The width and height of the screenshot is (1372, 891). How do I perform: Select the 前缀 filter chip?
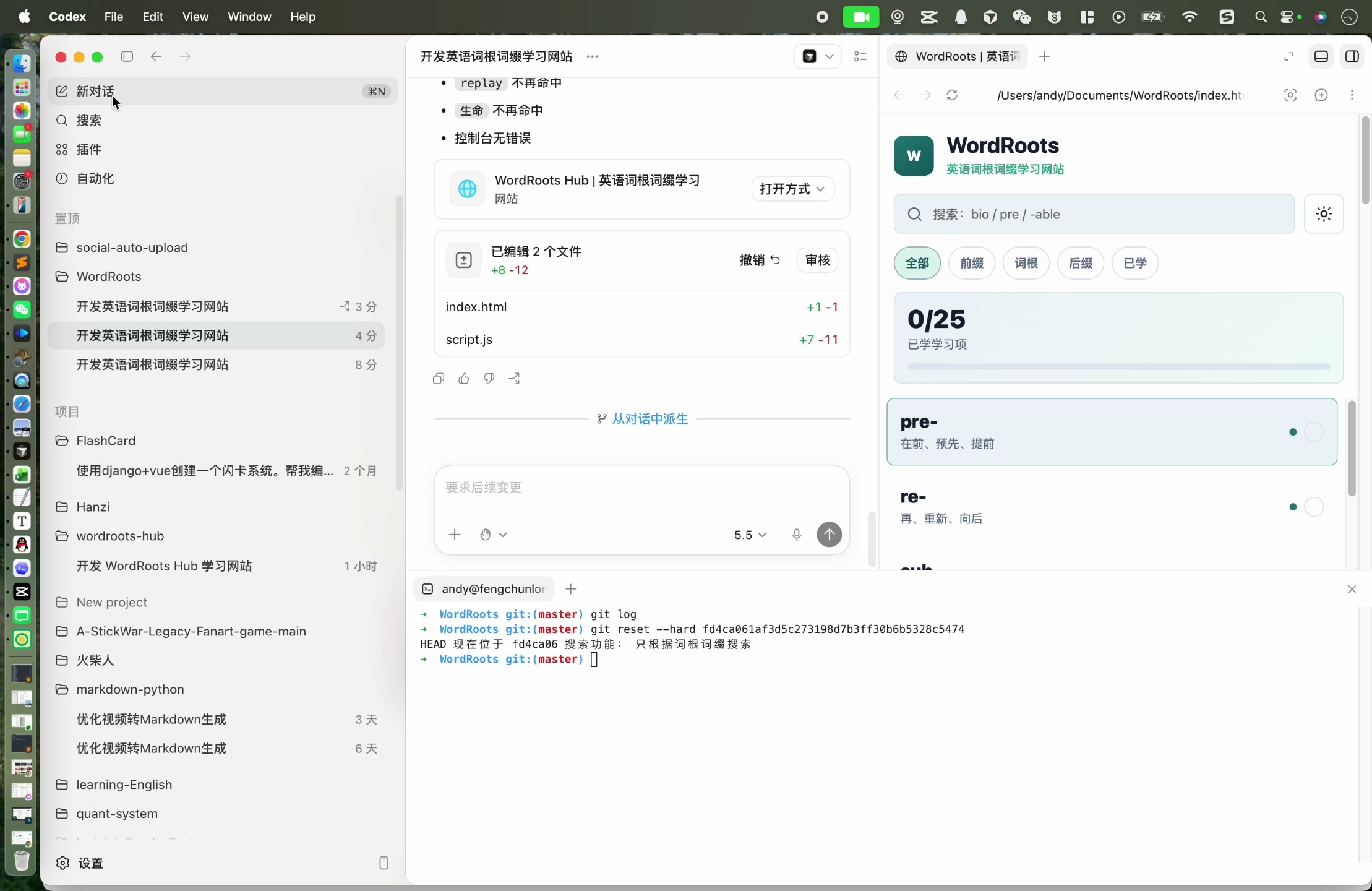click(972, 263)
